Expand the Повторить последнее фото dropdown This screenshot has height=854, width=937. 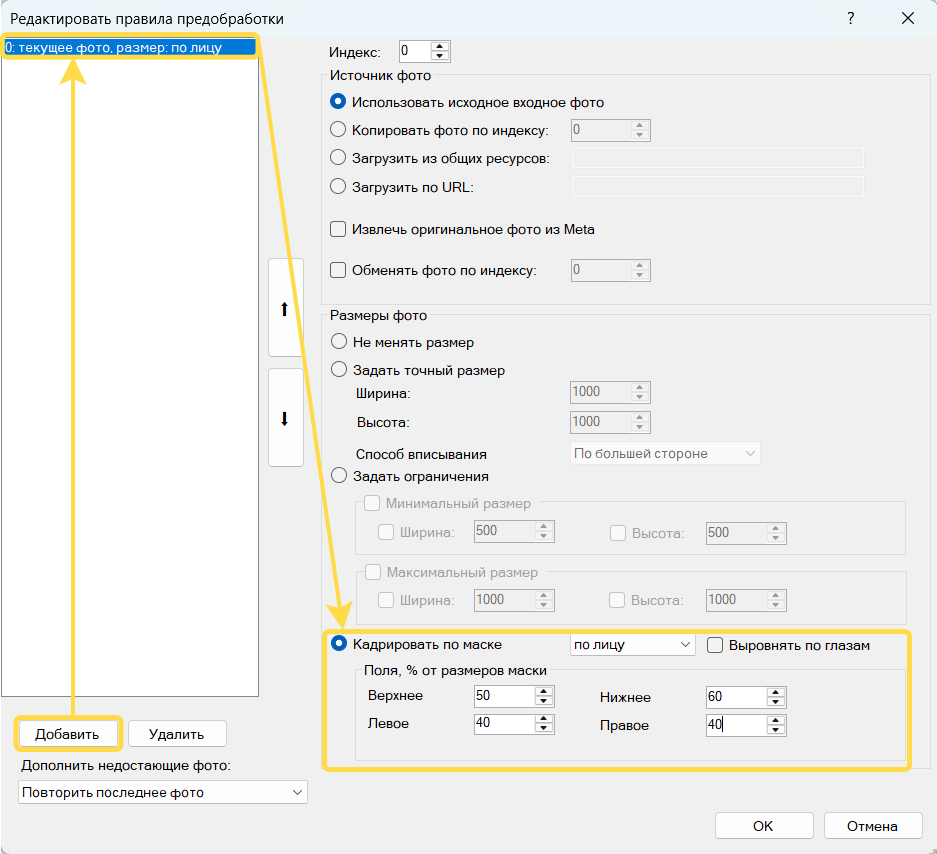click(163, 792)
